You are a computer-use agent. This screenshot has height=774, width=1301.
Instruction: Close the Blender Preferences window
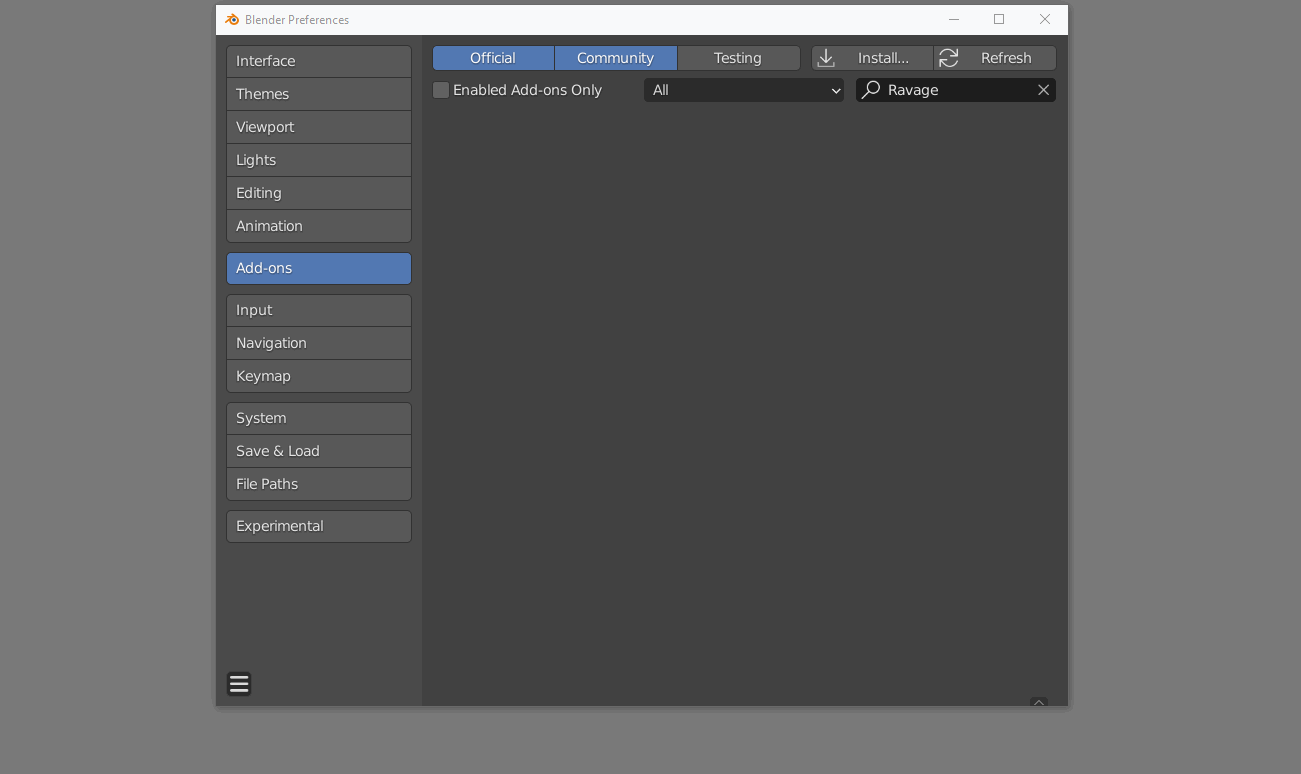1045,20
